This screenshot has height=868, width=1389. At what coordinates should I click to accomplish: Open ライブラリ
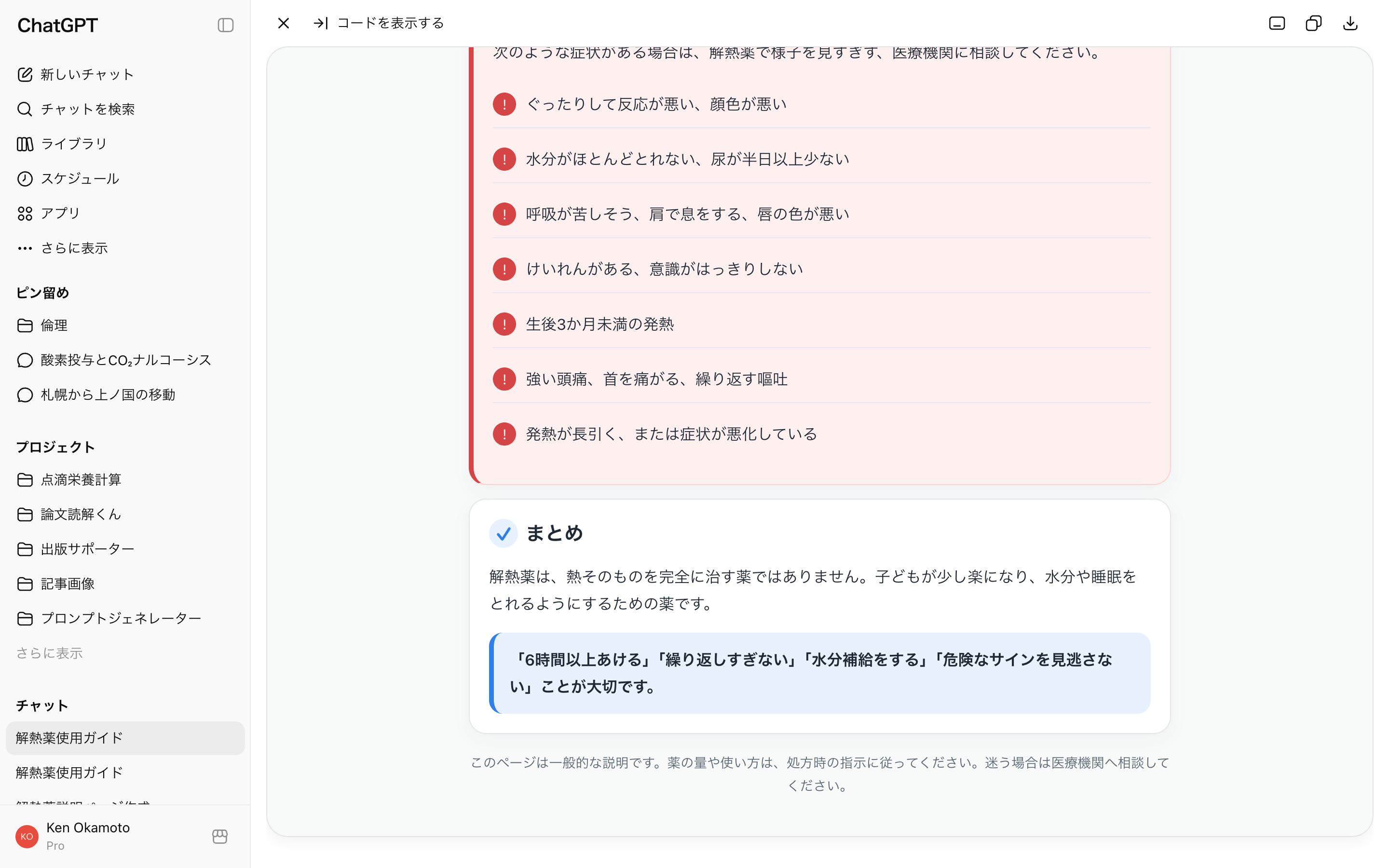point(125,144)
